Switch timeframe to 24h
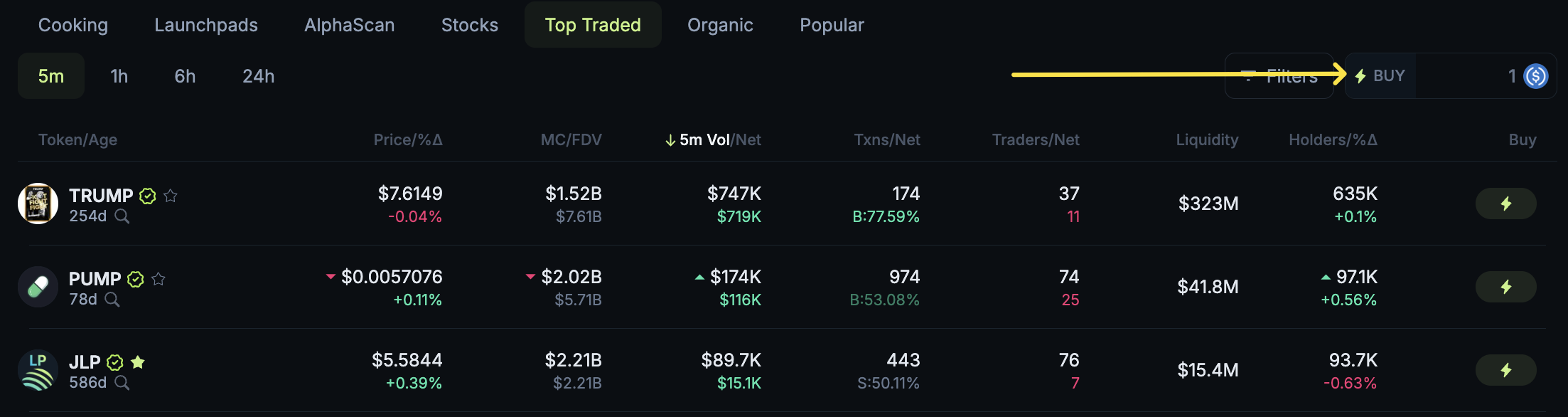The height and width of the screenshot is (417, 1568). tap(257, 75)
